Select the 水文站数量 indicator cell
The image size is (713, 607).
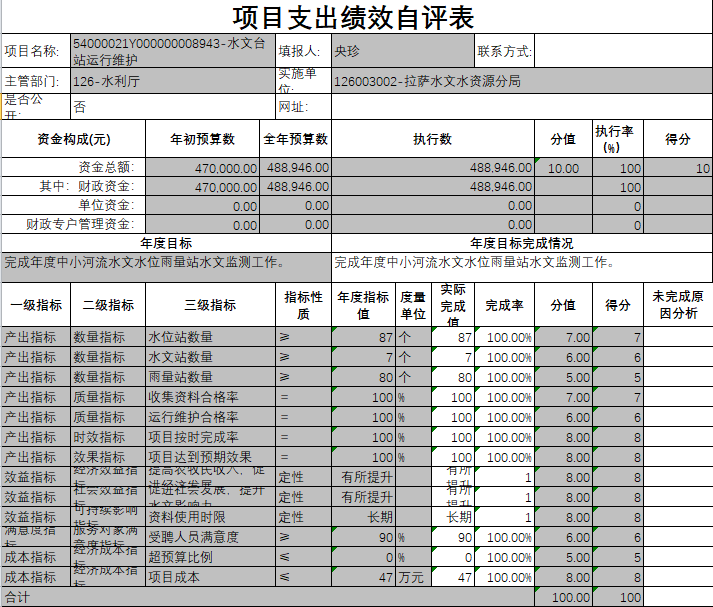tap(211, 357)
